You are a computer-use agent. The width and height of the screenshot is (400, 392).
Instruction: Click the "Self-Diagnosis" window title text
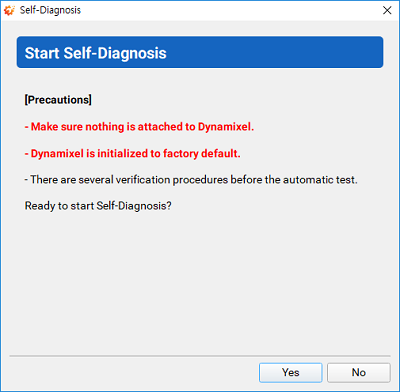click(50, 10)
